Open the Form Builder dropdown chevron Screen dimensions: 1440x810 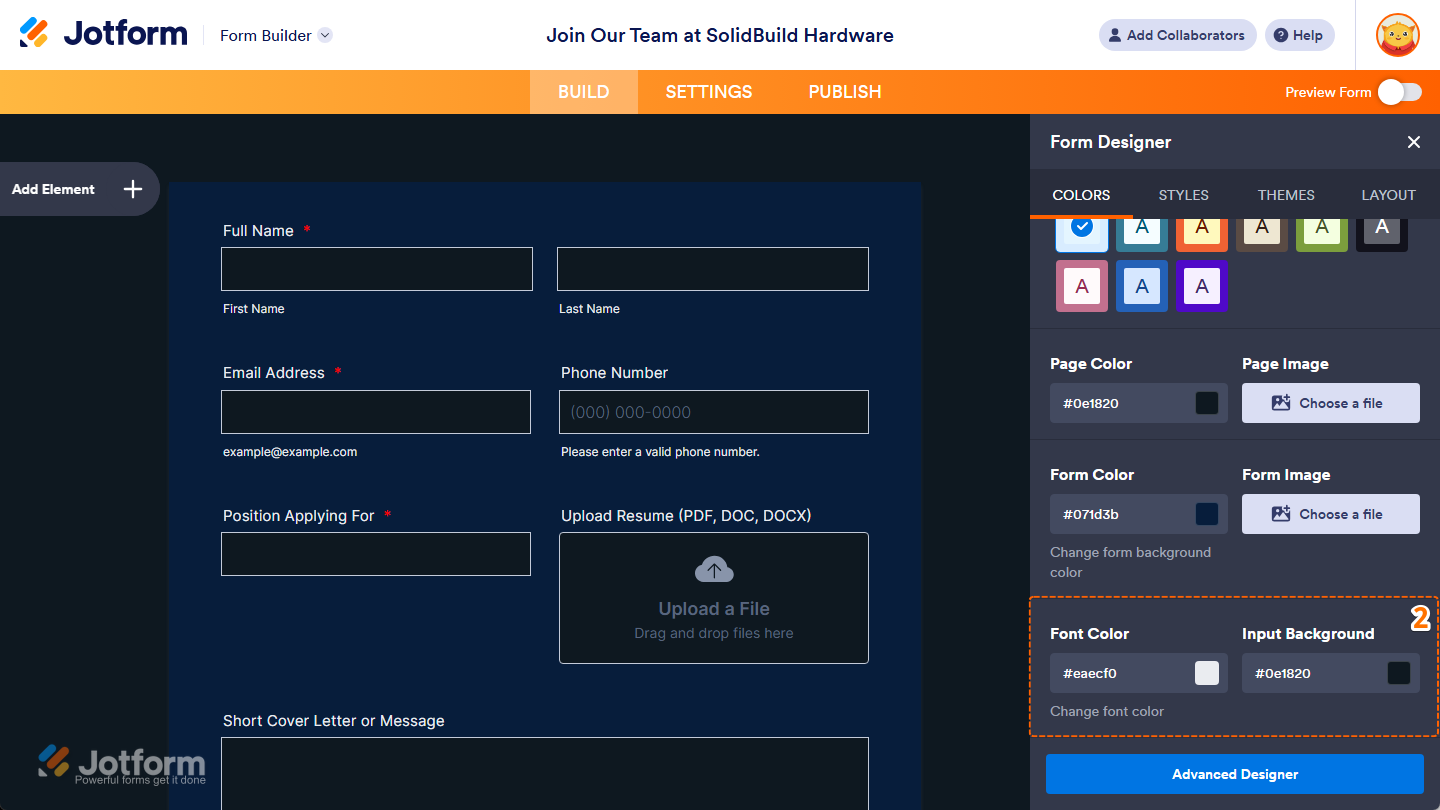tap(325, 35)
